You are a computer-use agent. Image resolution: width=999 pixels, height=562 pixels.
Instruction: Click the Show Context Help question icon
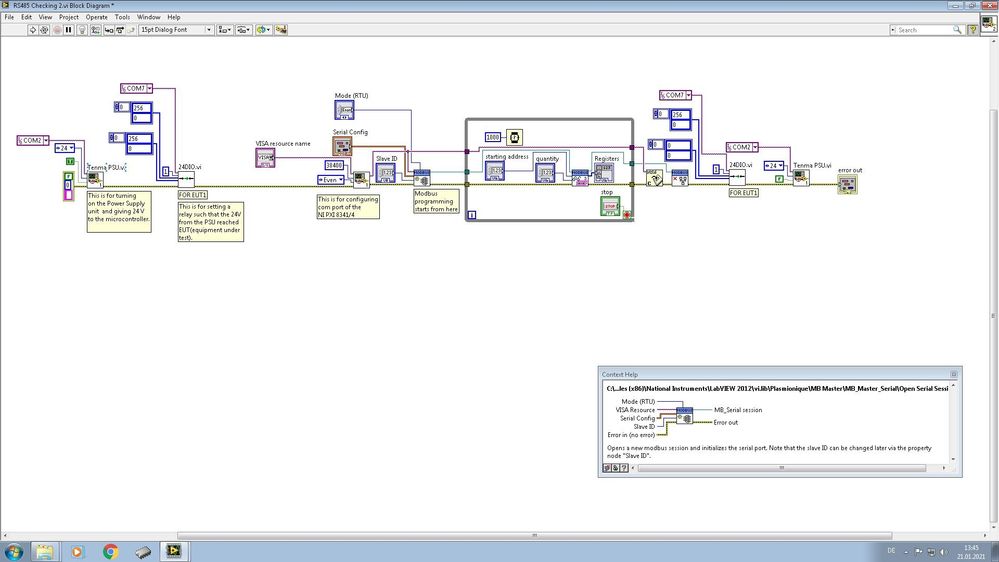click(x=972, y=30)
